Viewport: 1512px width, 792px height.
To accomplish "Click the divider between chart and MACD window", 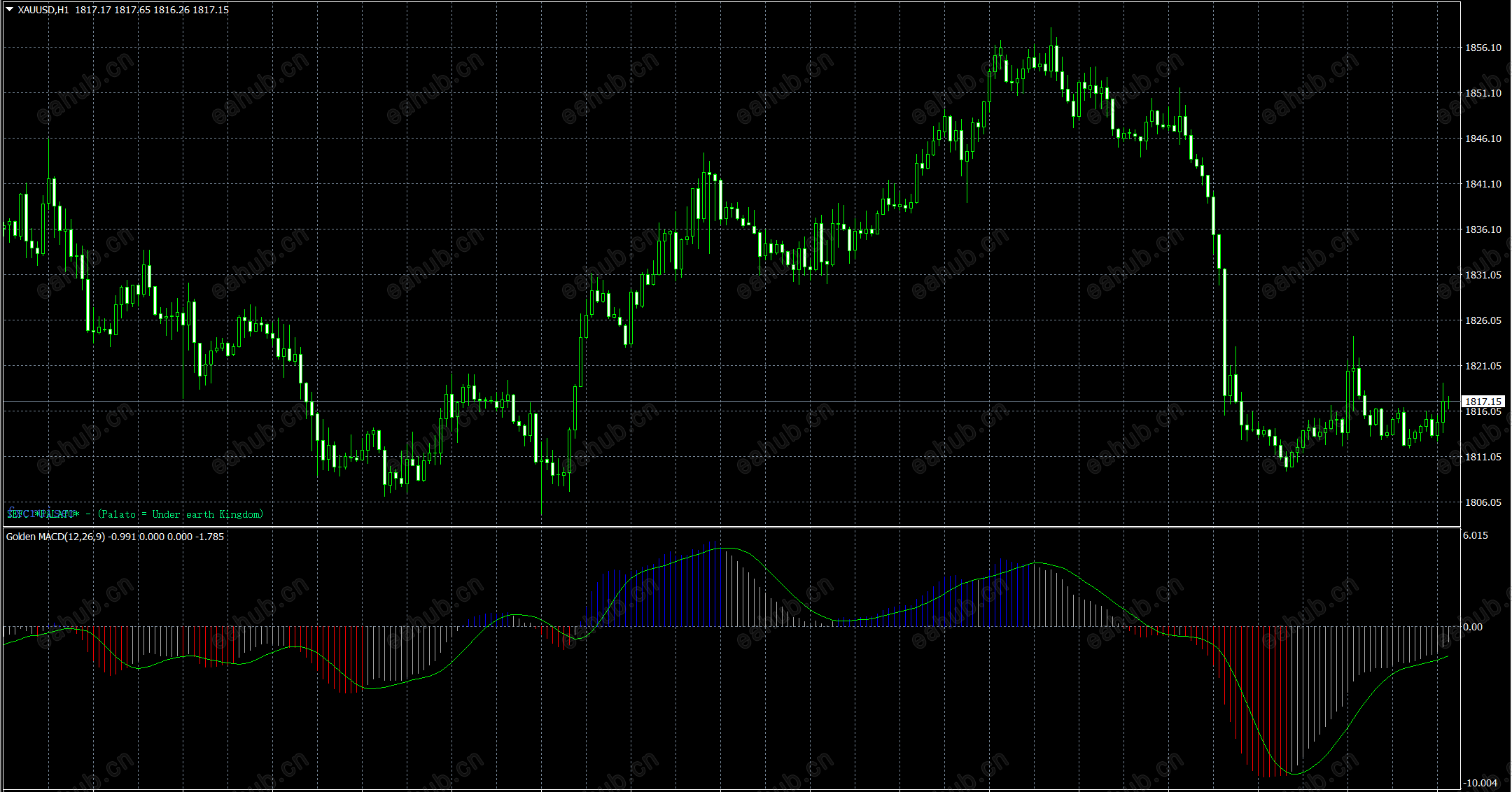I will [x=728, y=527].
